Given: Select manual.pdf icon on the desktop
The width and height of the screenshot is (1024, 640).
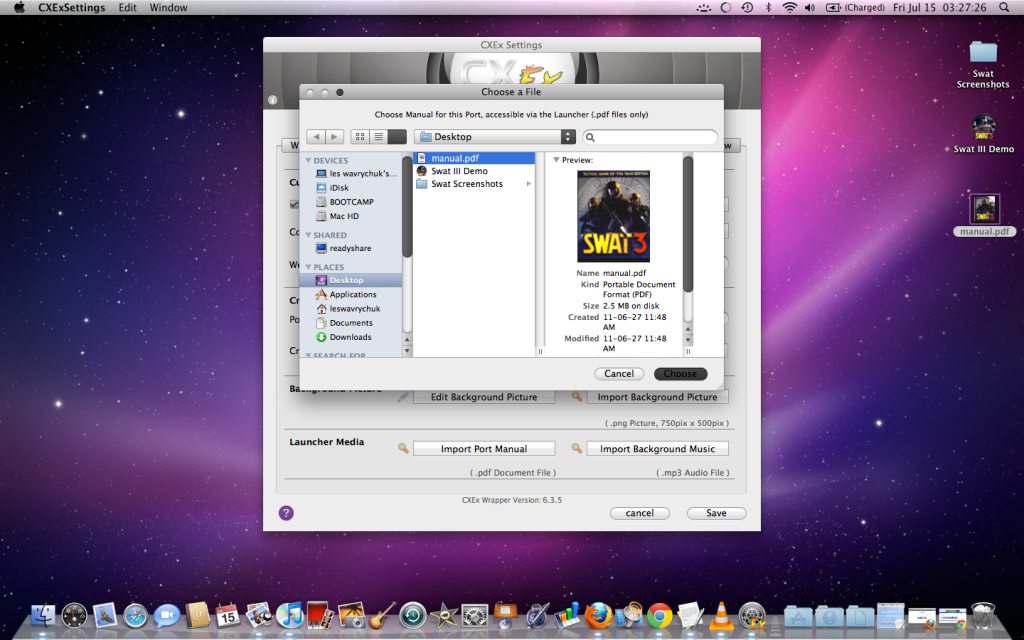Looking at the screenshot, I should pyautogui.click(x=984, y=215).
